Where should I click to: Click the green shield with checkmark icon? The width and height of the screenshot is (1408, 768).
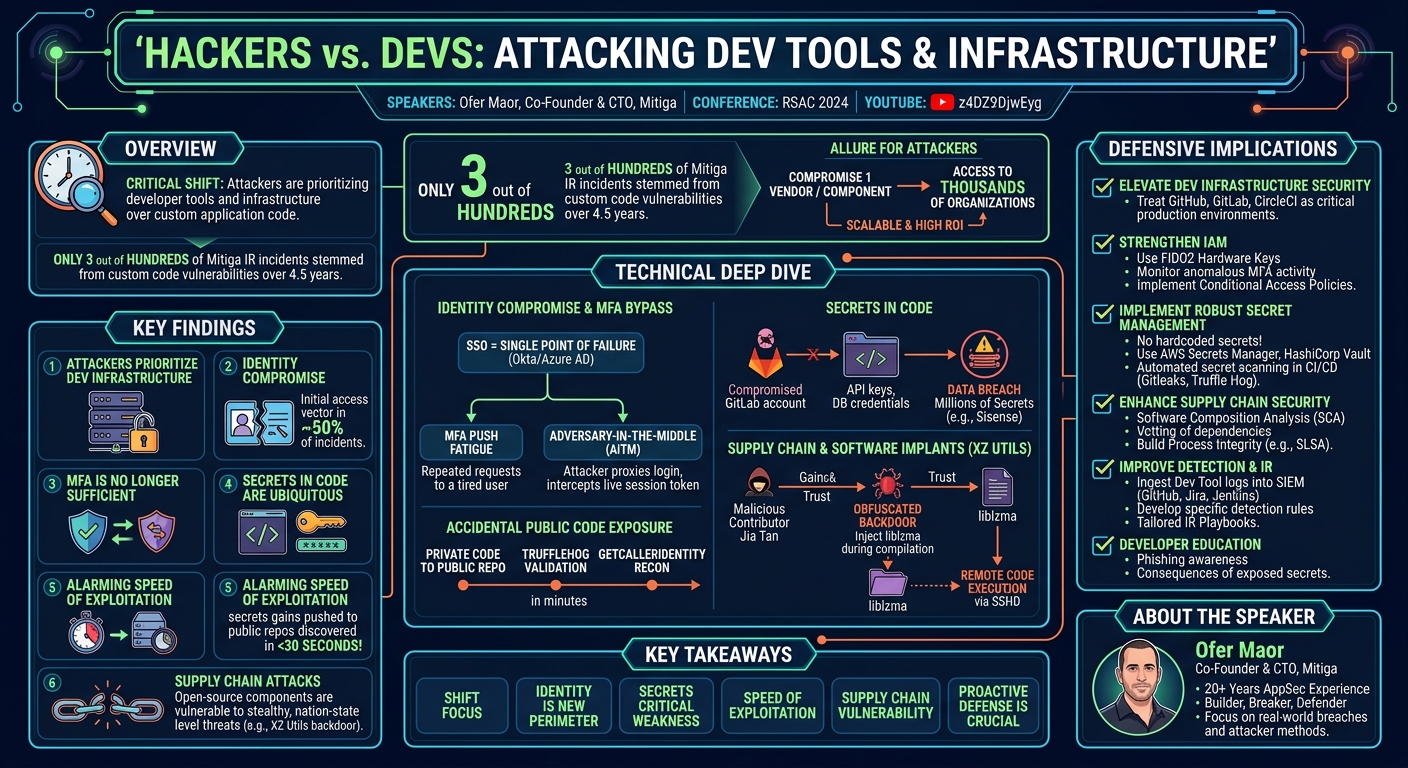(87, 532)
